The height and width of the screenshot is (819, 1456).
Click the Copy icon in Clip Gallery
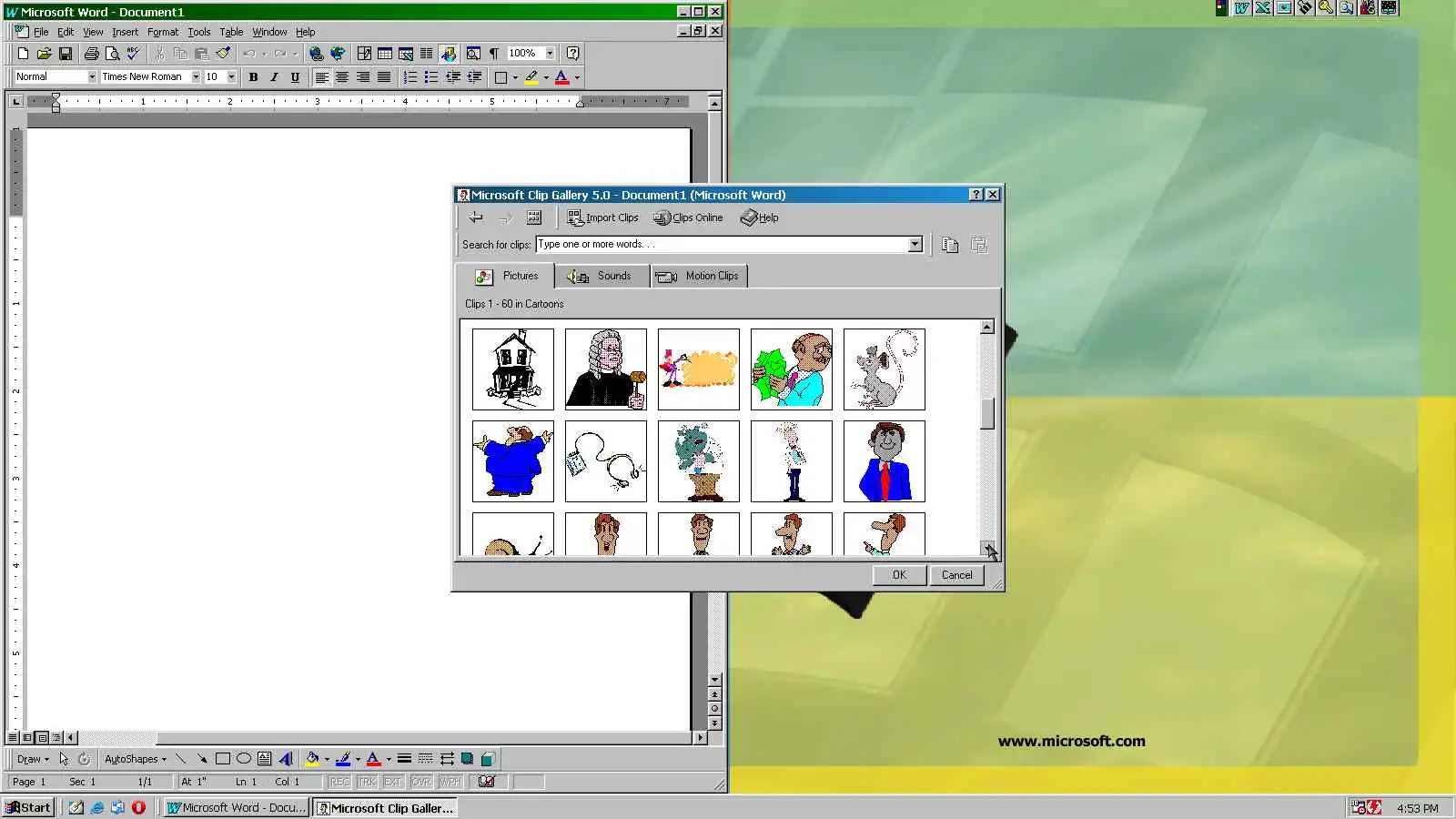click(950, 245)
